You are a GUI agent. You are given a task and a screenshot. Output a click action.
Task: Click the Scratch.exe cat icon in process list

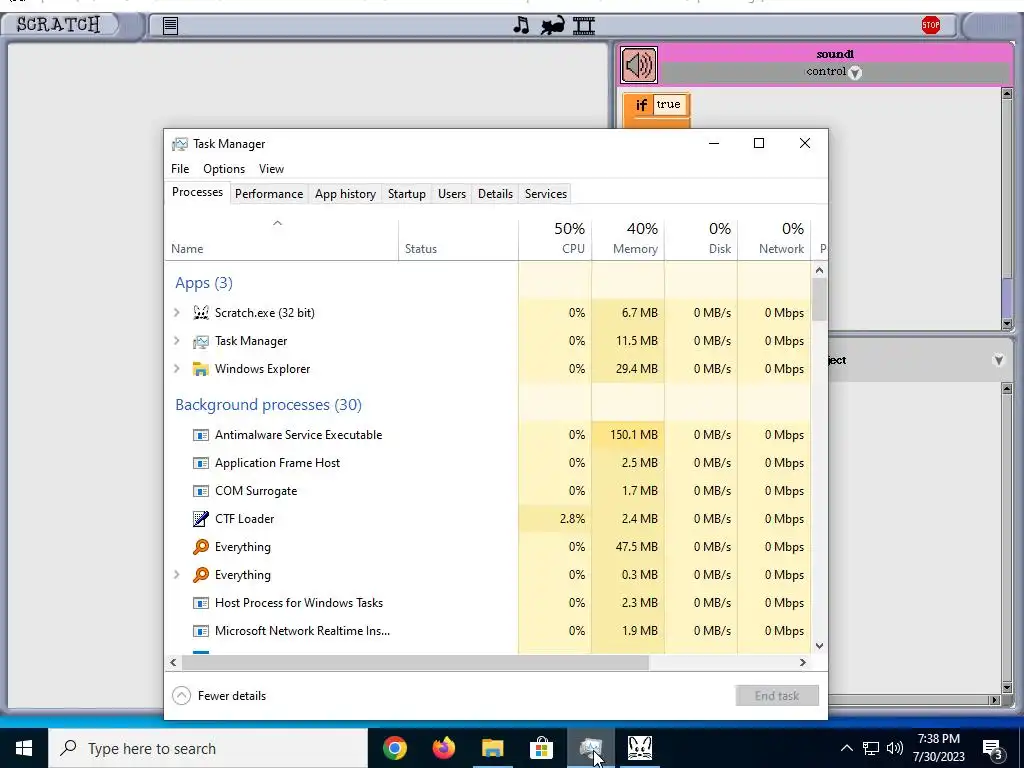(200, 313)
